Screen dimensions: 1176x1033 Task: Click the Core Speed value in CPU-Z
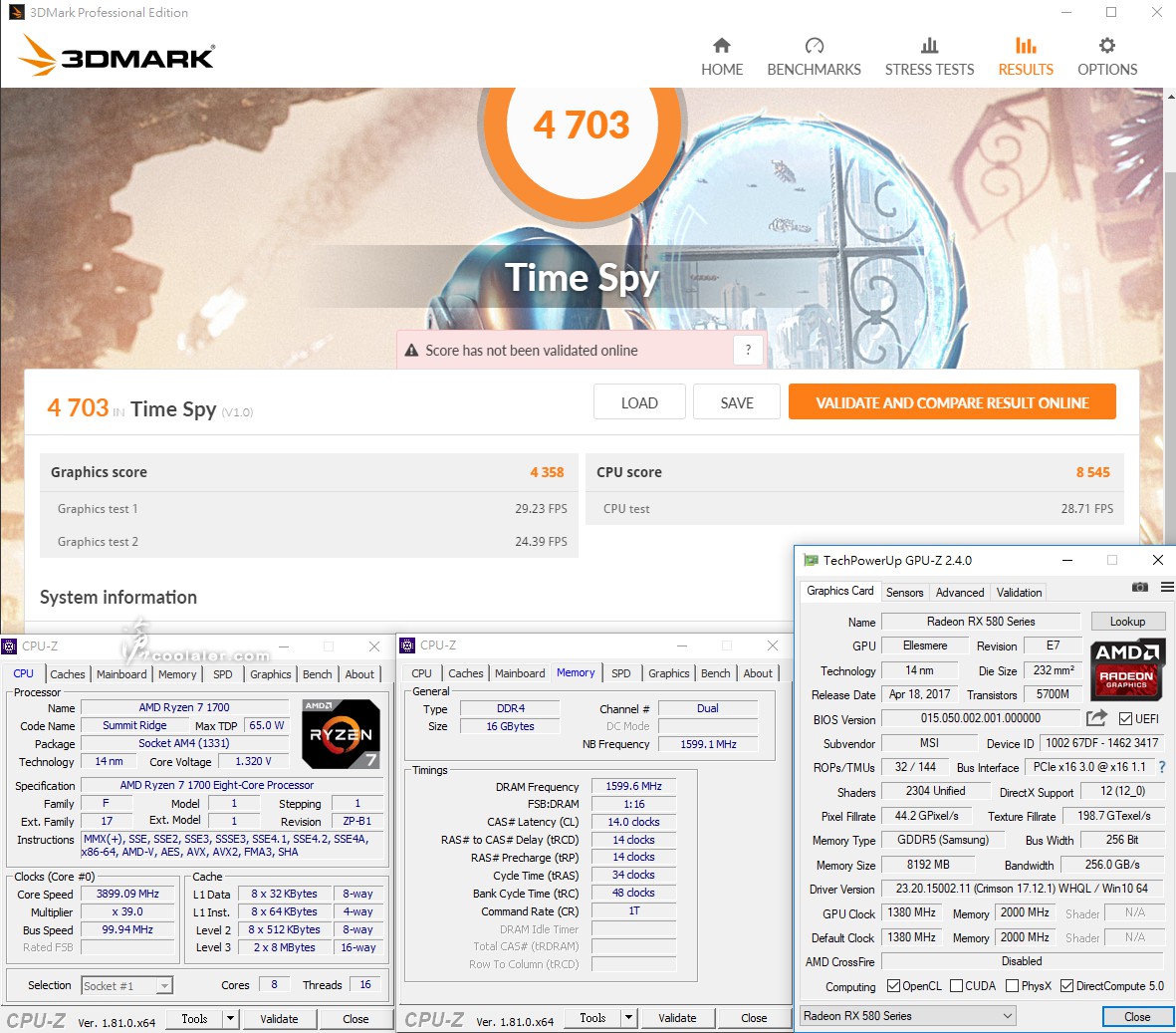(127, 894)
